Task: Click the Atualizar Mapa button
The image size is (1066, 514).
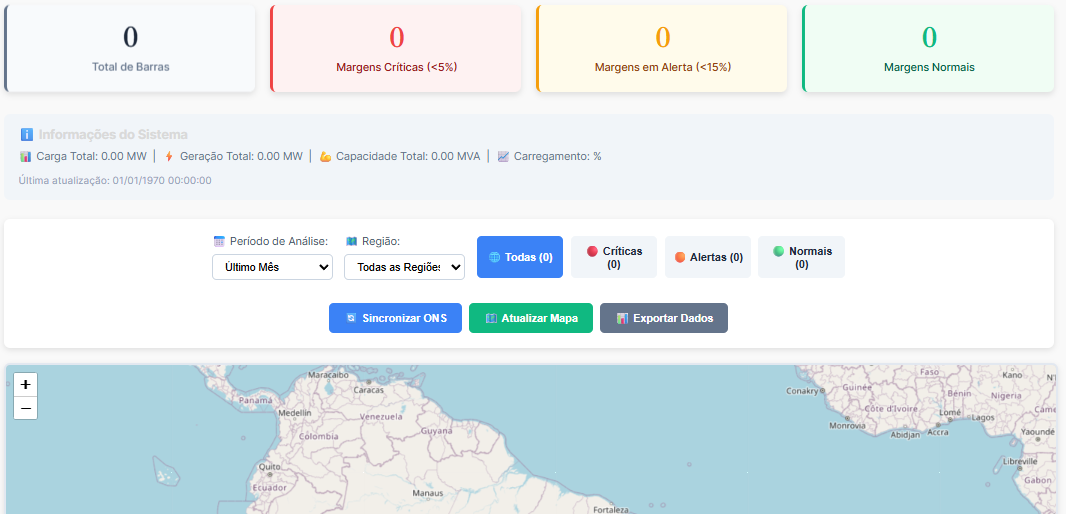Action: pyautogui.click(x=531, y=318)
